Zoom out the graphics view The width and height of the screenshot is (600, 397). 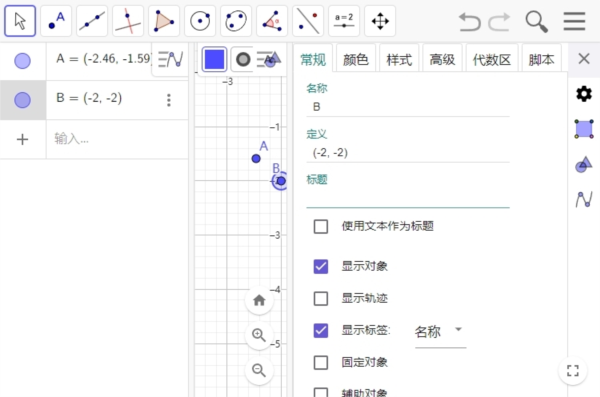tap(259, 370)
